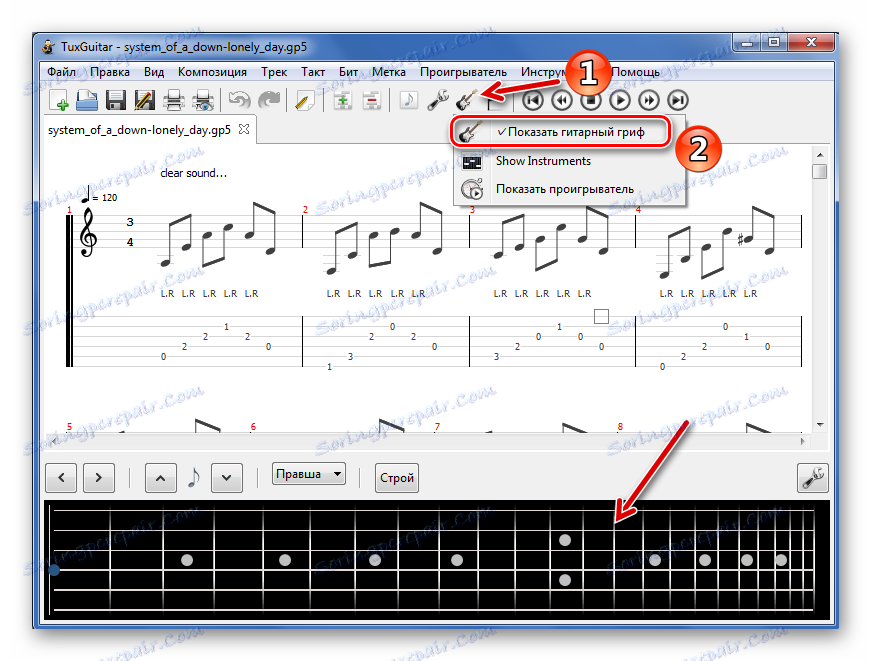Click fretboard next beat arrow button

point(99,478)
